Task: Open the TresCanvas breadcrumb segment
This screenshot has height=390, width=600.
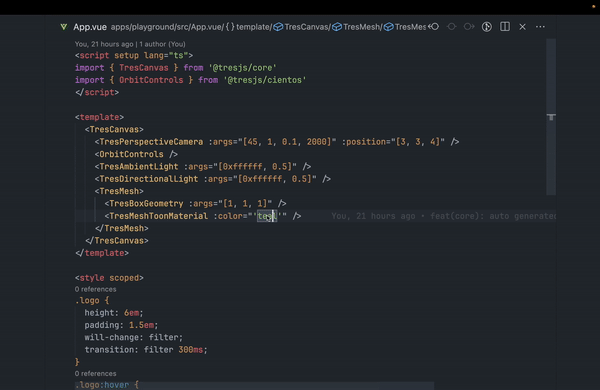Action: click(x=301, y=27)
